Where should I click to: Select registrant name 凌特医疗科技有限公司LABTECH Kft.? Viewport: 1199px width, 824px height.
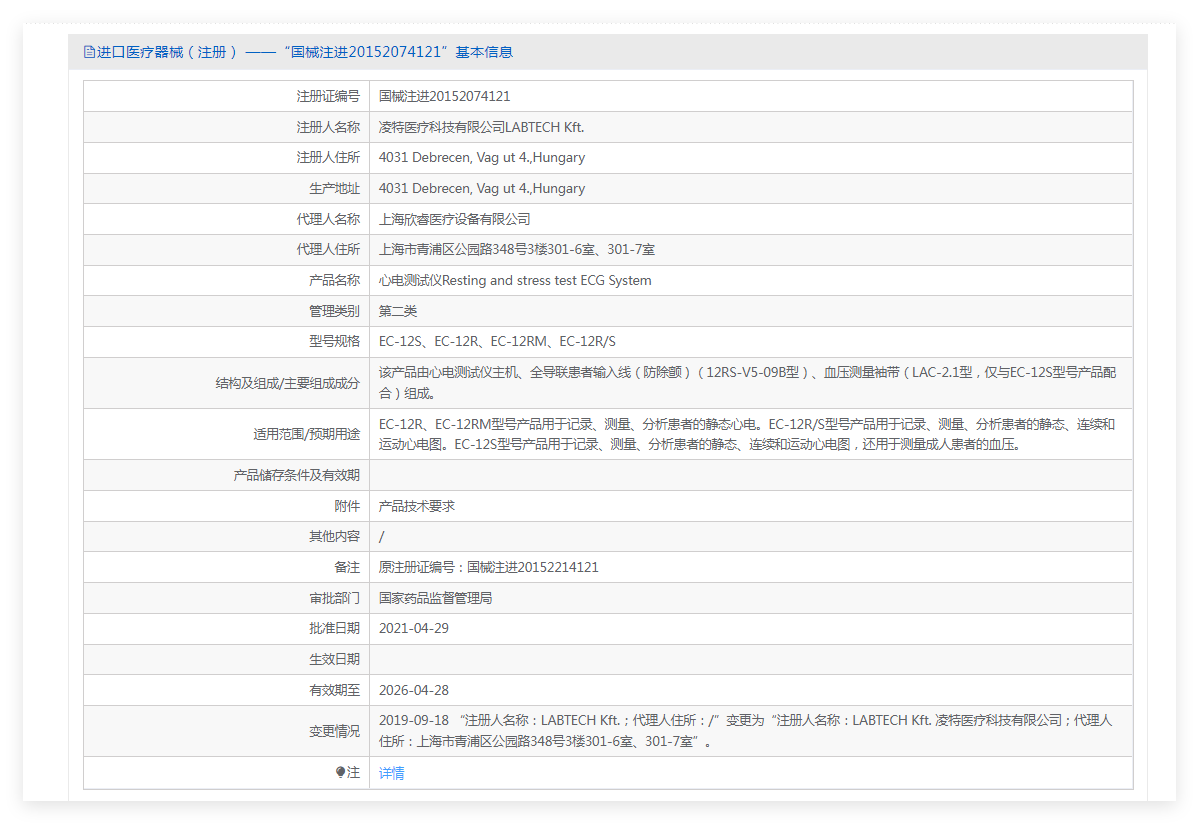tap(481, 127)
